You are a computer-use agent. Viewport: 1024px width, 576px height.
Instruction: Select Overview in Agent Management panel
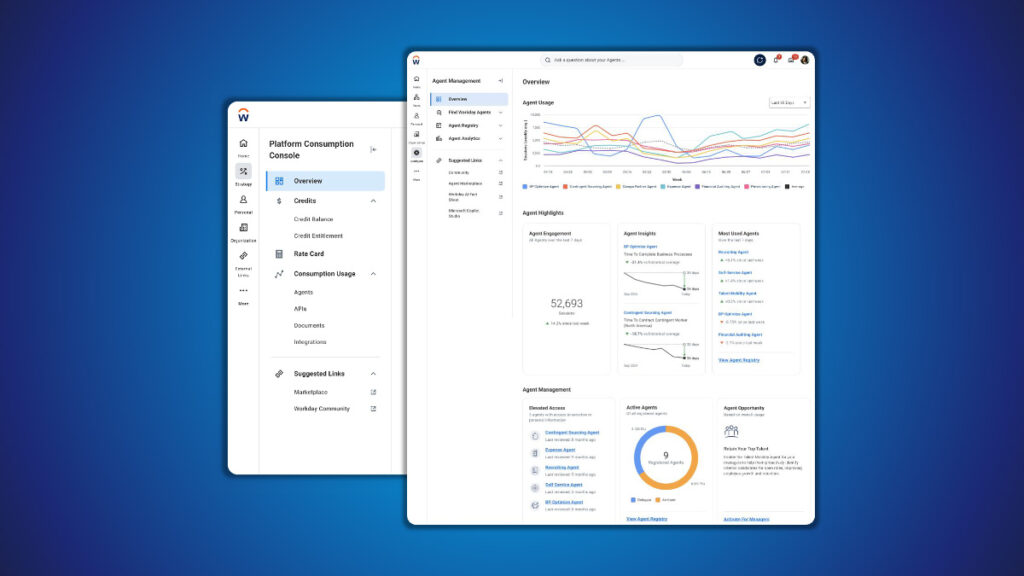click(469, 99)
